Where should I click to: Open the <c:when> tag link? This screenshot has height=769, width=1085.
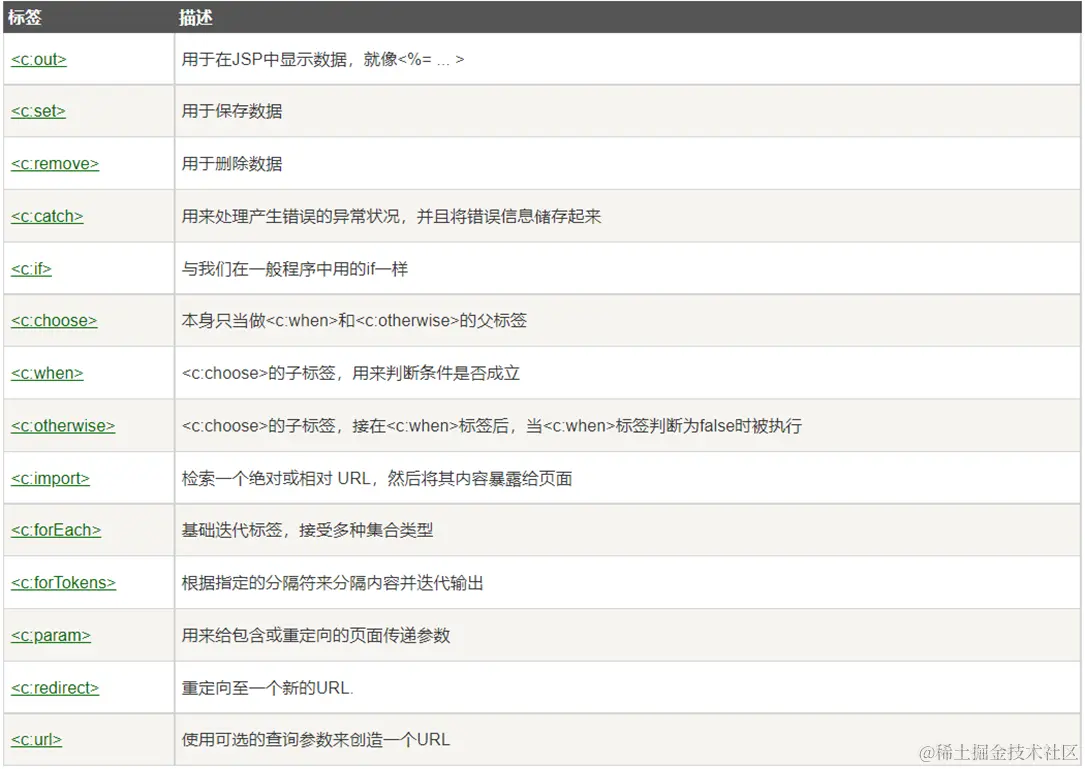point(47,373)
